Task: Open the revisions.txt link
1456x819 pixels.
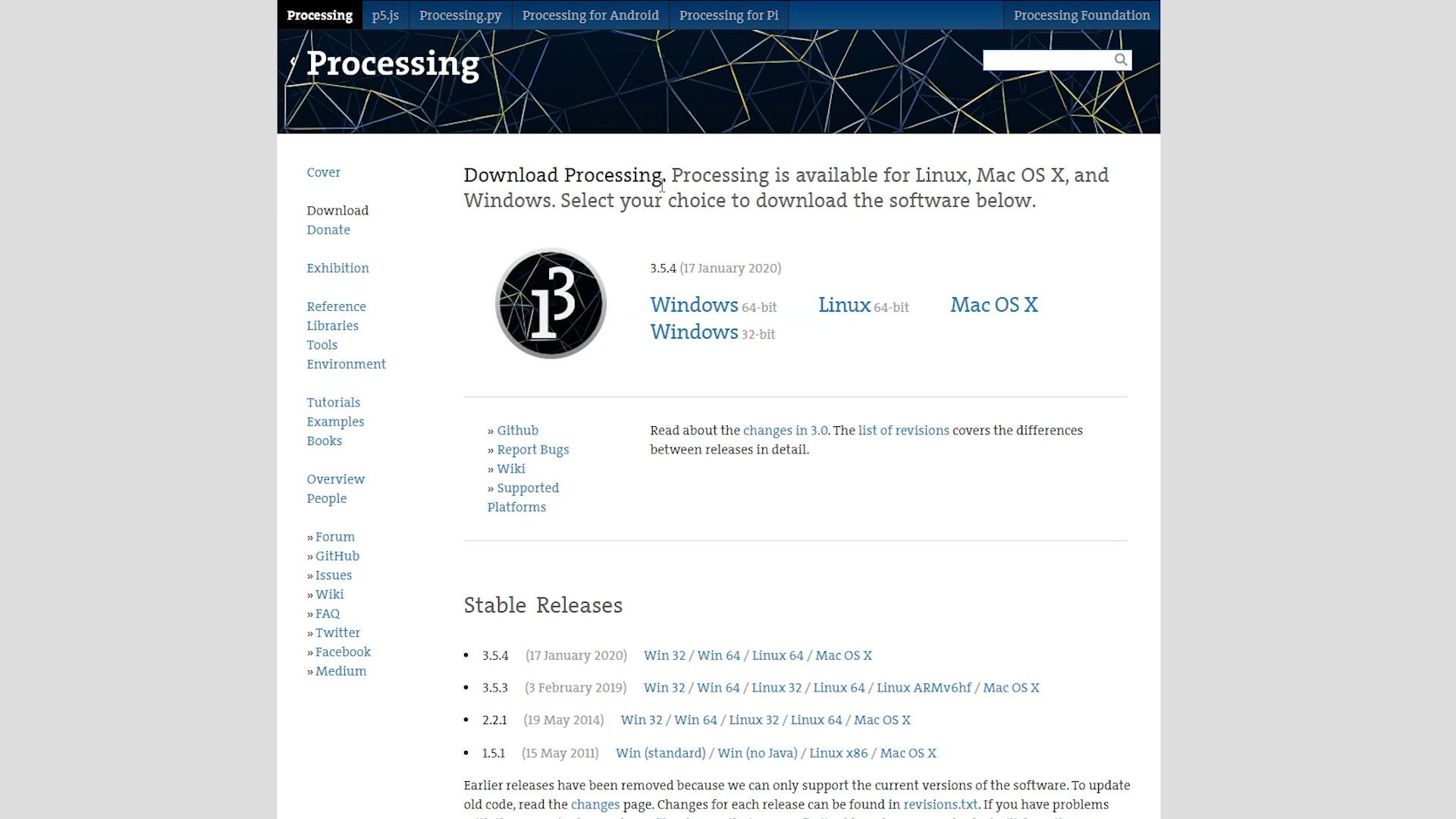Action: pos(940,805)
